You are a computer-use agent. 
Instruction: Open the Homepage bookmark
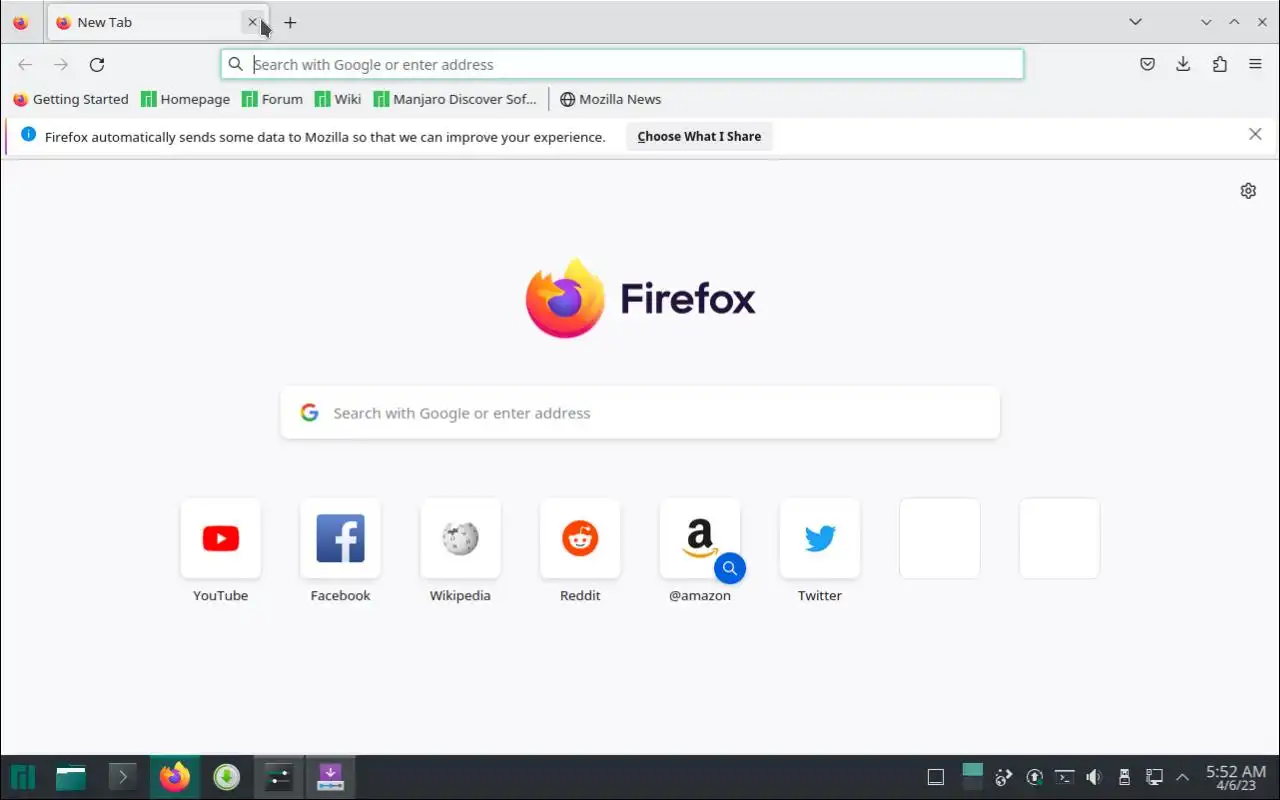pyautogui.click(x=186, y=99)
